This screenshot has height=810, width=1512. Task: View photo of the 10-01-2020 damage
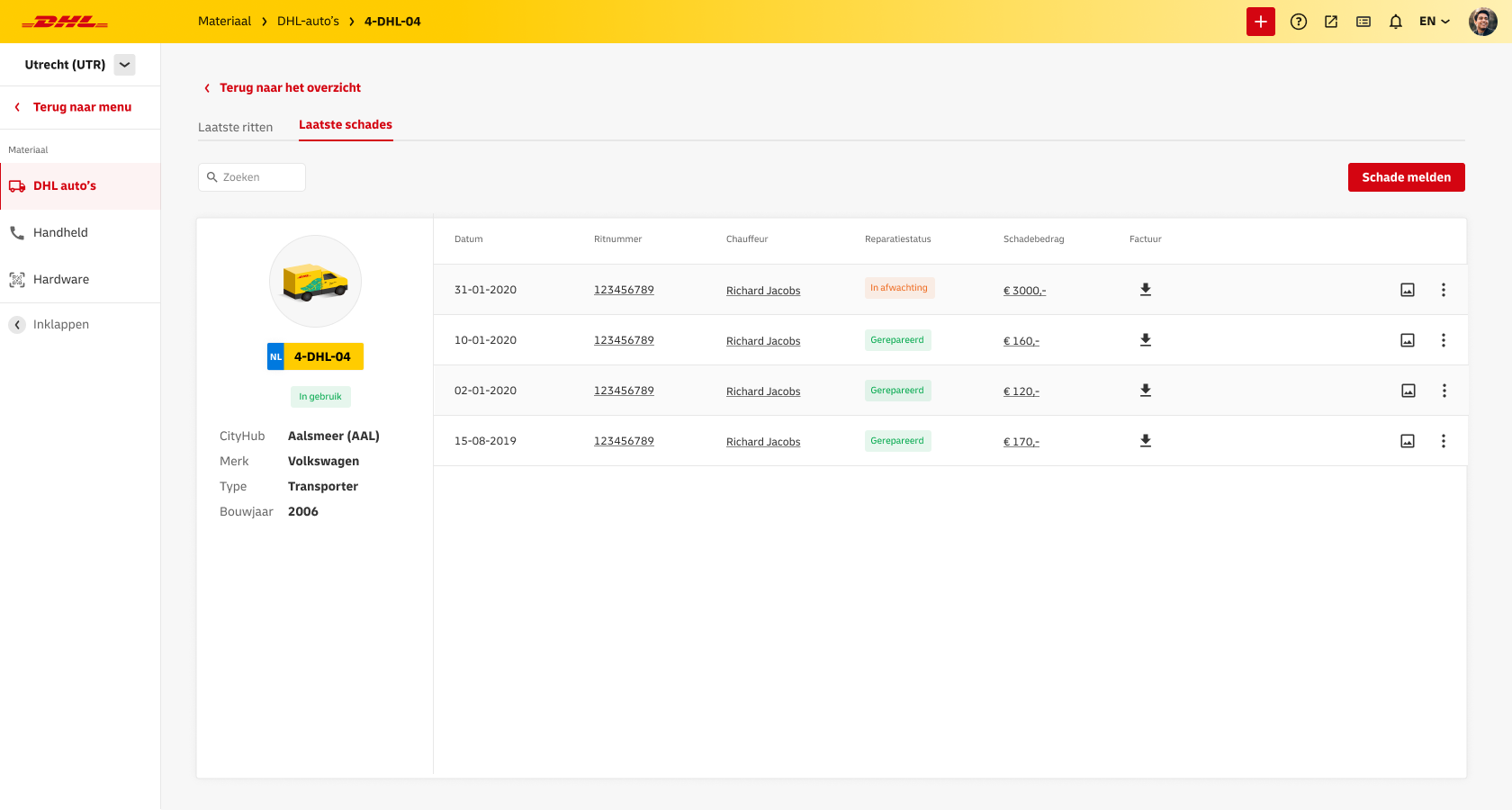click(x=1408, y=340)
